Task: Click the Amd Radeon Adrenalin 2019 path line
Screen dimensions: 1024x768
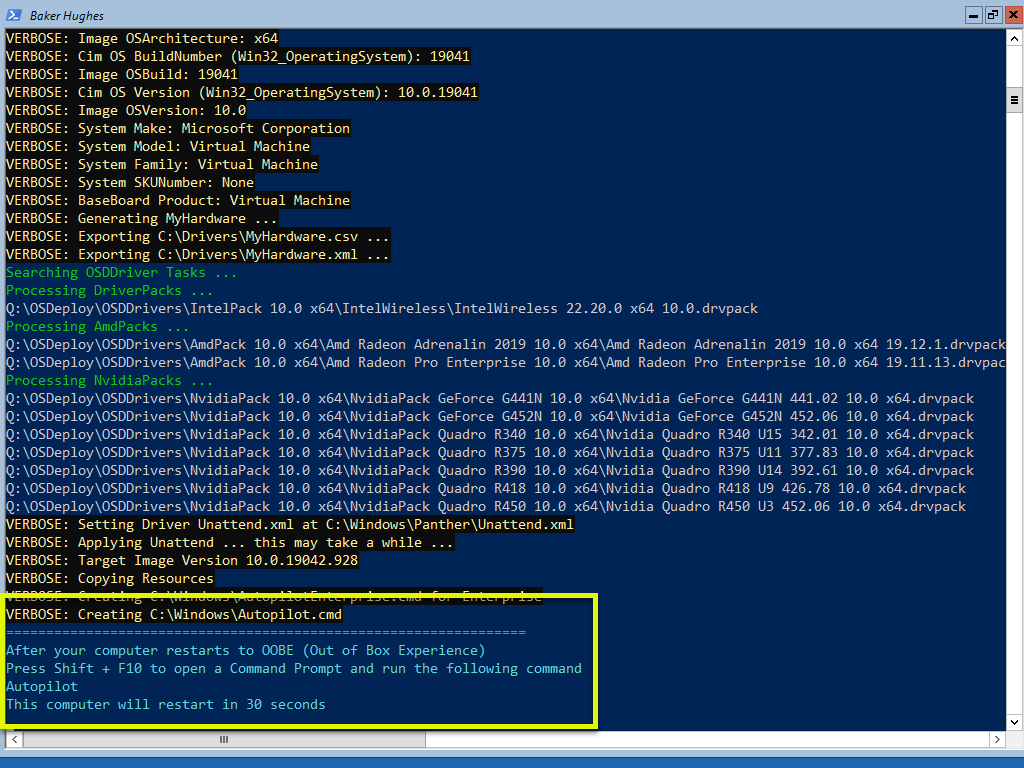Action: [505, 344]
